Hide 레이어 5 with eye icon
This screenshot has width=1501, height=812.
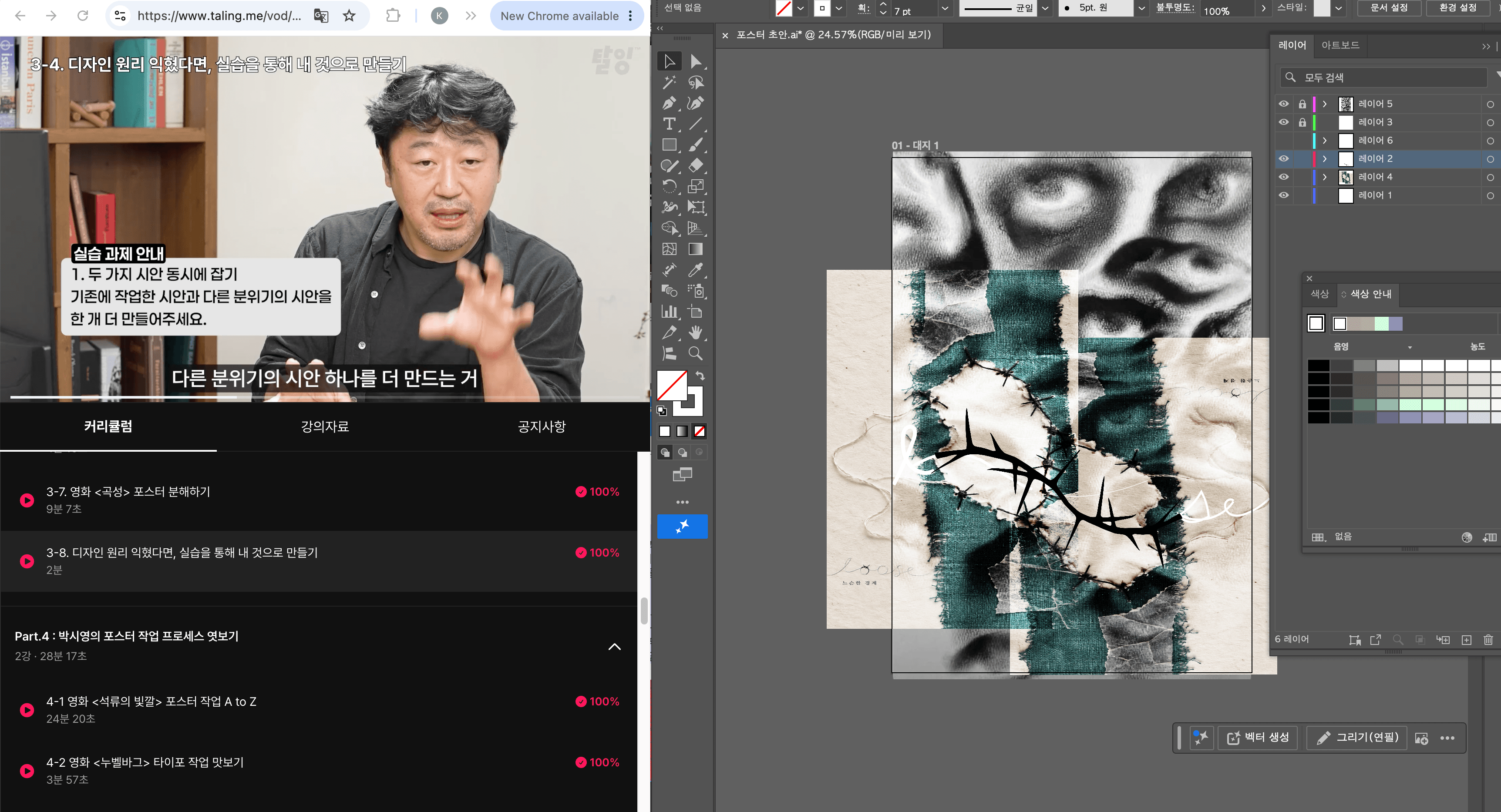tap(1284, 104)
